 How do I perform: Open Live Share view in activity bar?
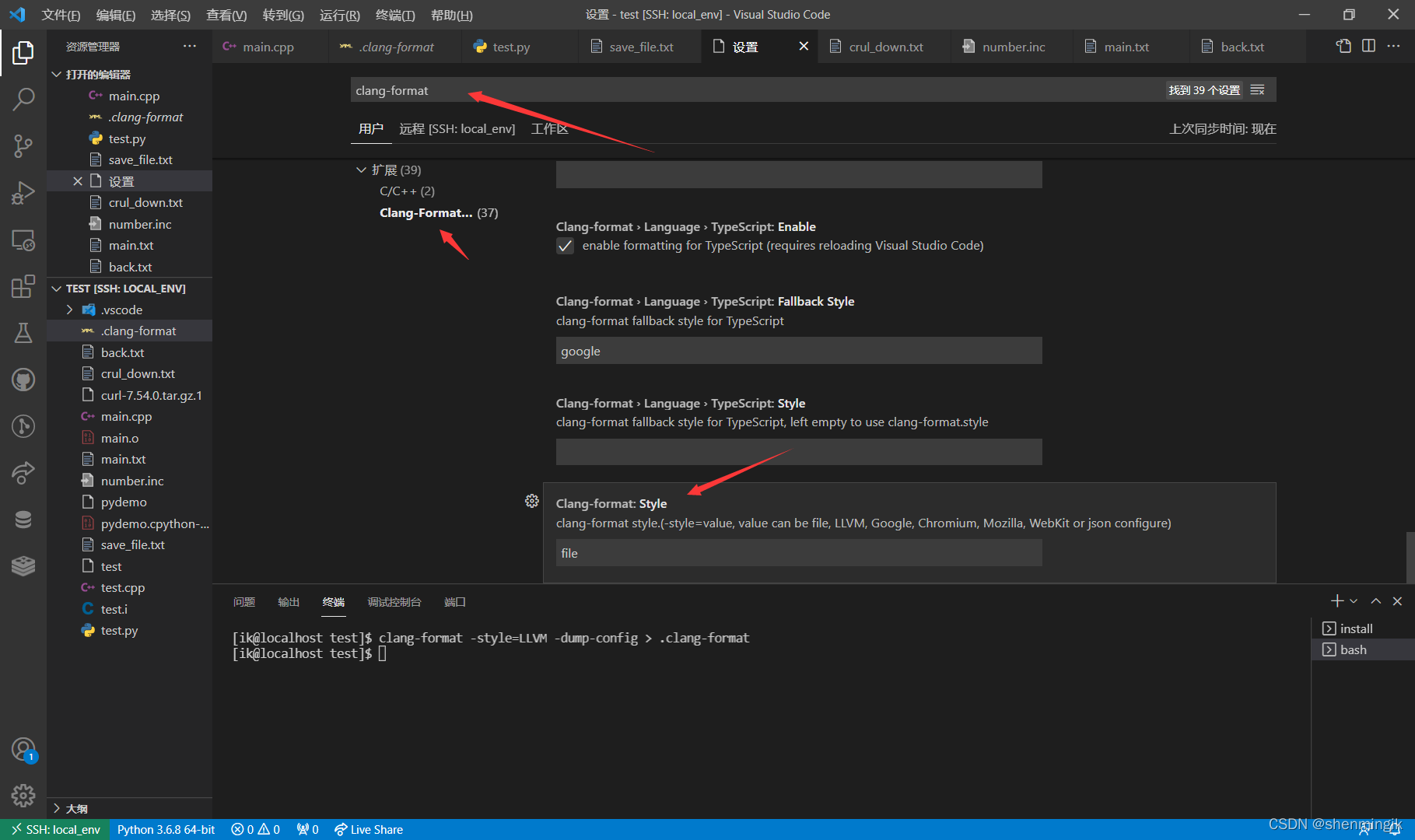pos(23,473)
